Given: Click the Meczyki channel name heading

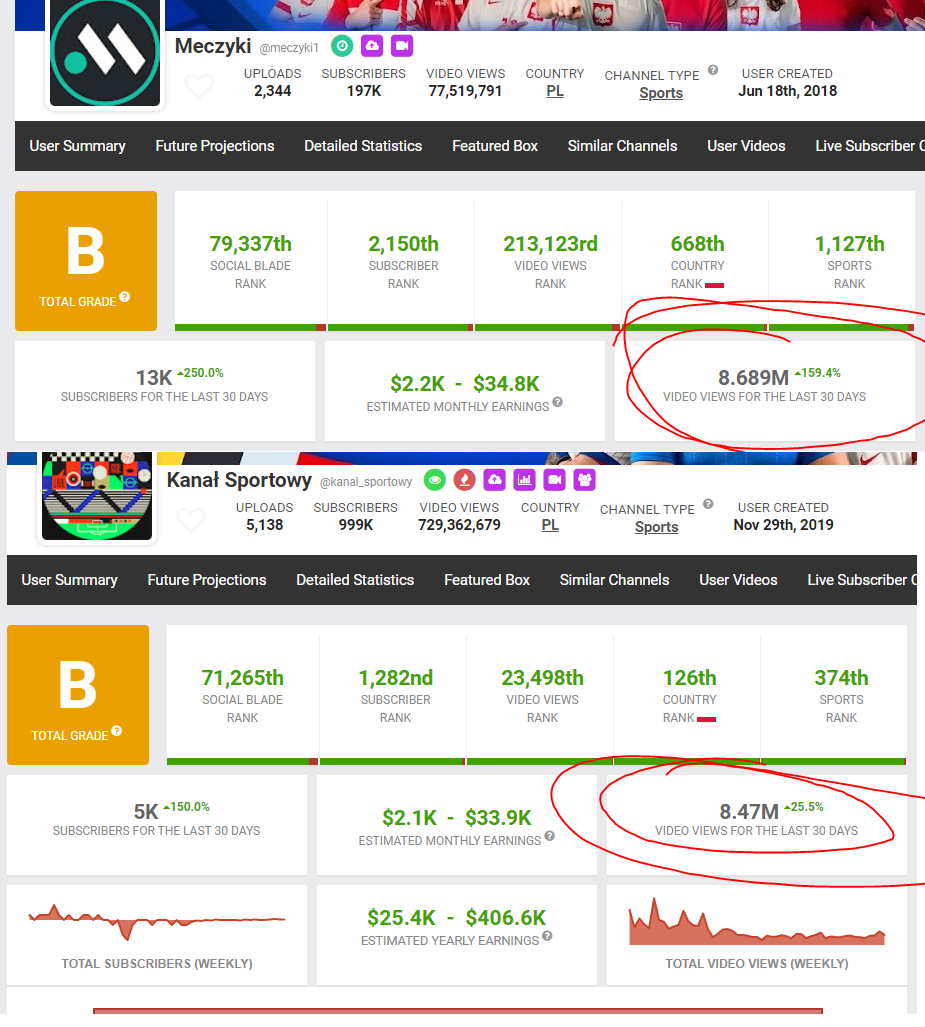Looking at the screenshot, I should [x=213, y=46].
